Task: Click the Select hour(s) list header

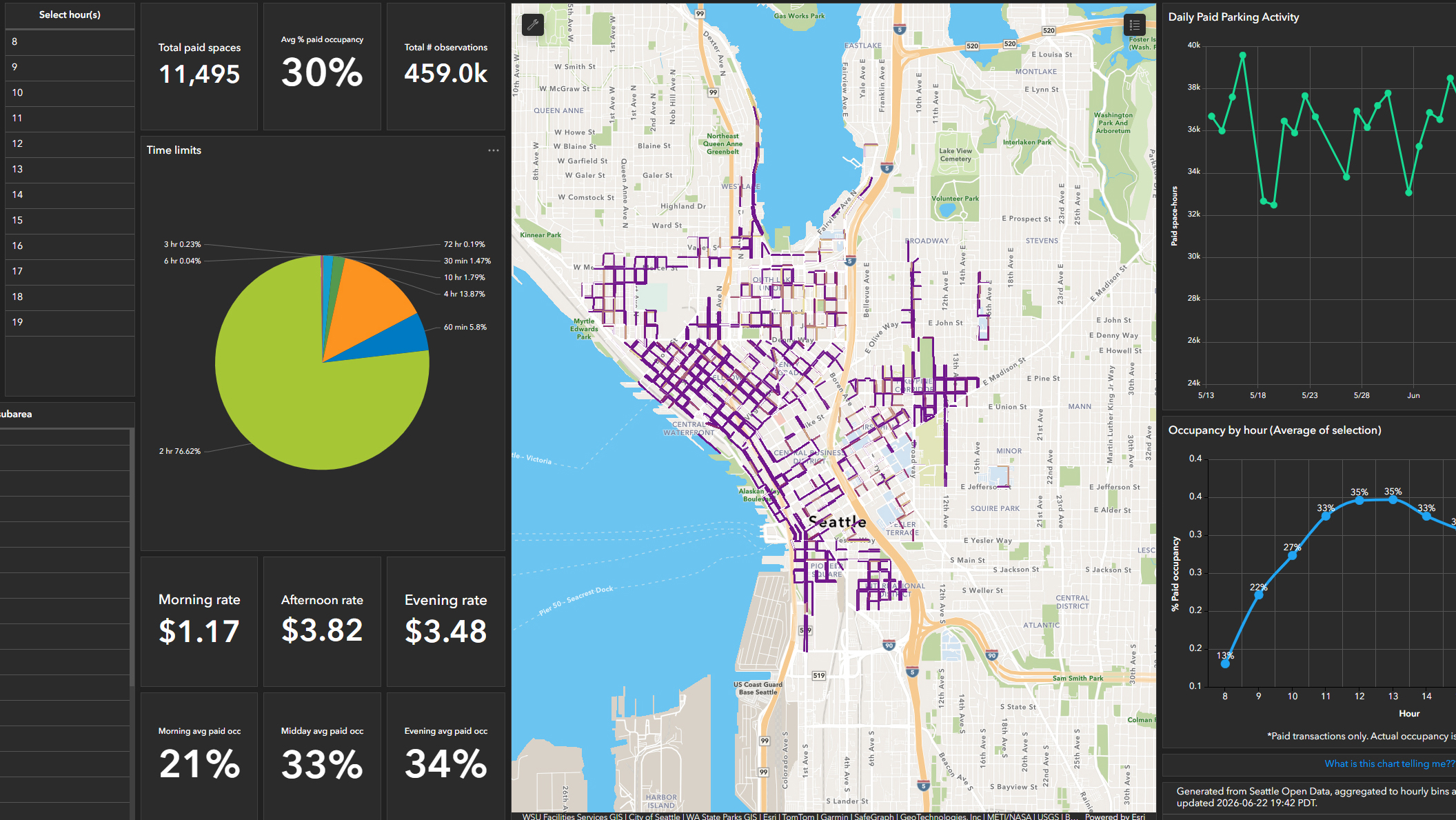Action: pyautogui.click(x=70, y=14)
